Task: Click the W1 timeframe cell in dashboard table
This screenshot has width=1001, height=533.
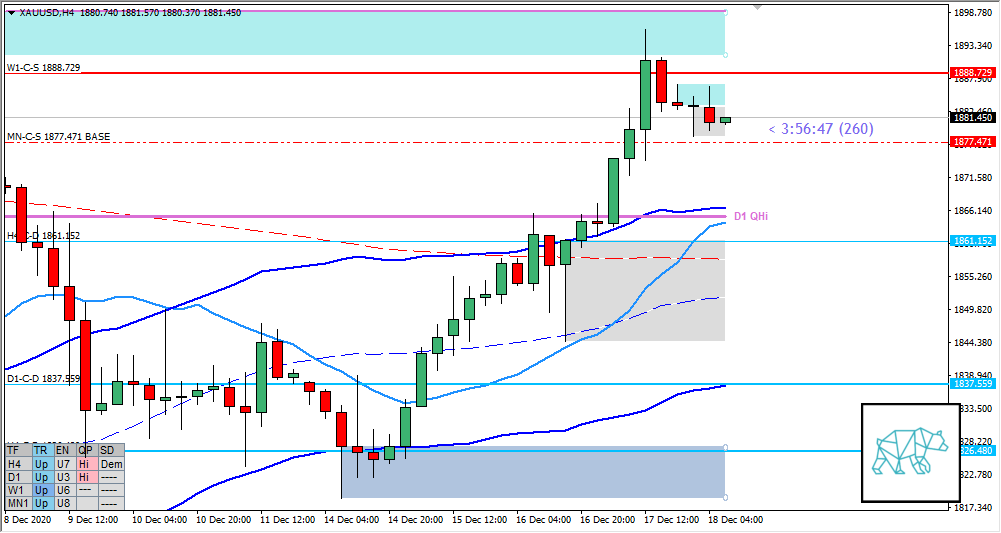Action: tap(19, 490)
